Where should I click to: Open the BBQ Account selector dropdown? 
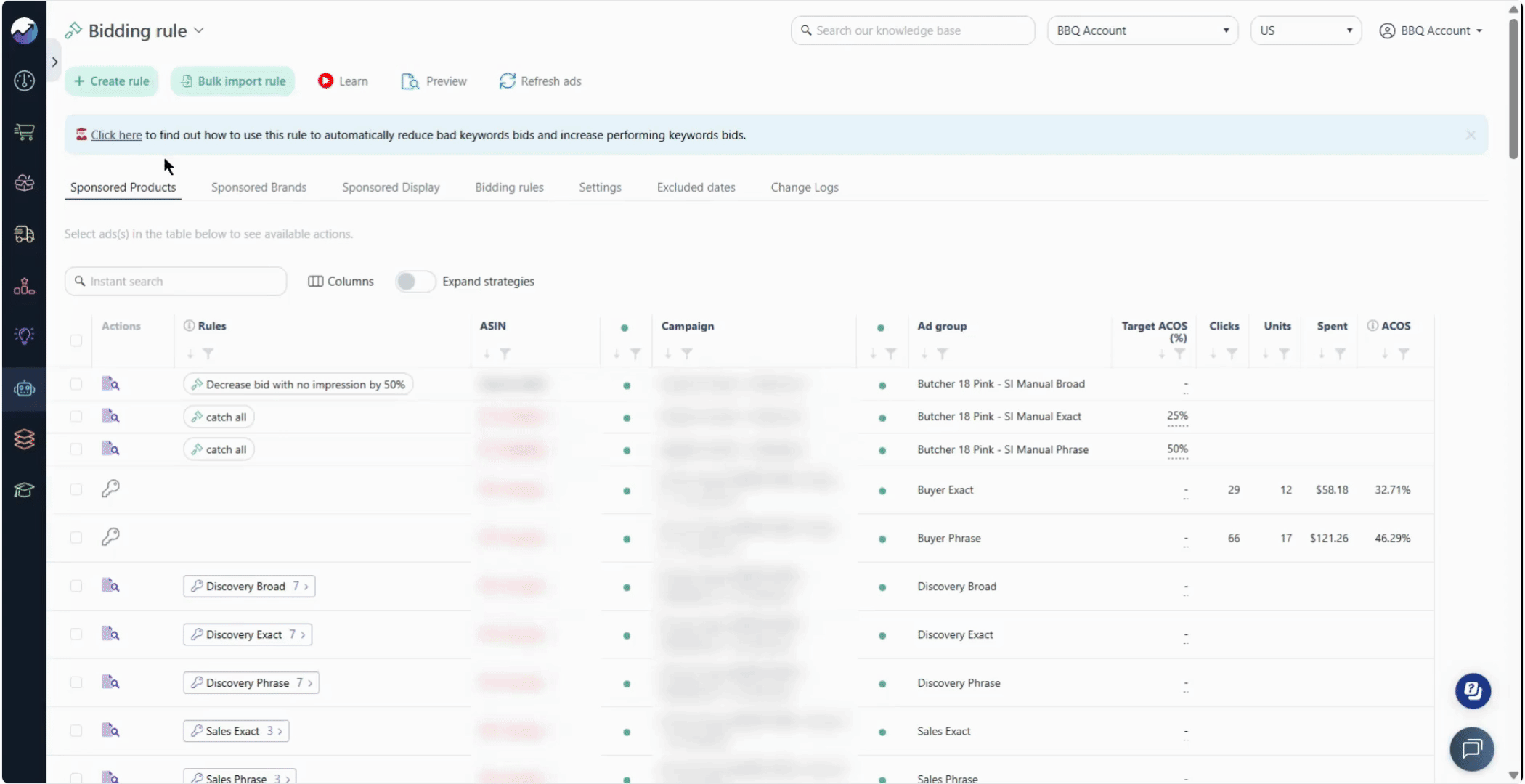pos(1142,30)
